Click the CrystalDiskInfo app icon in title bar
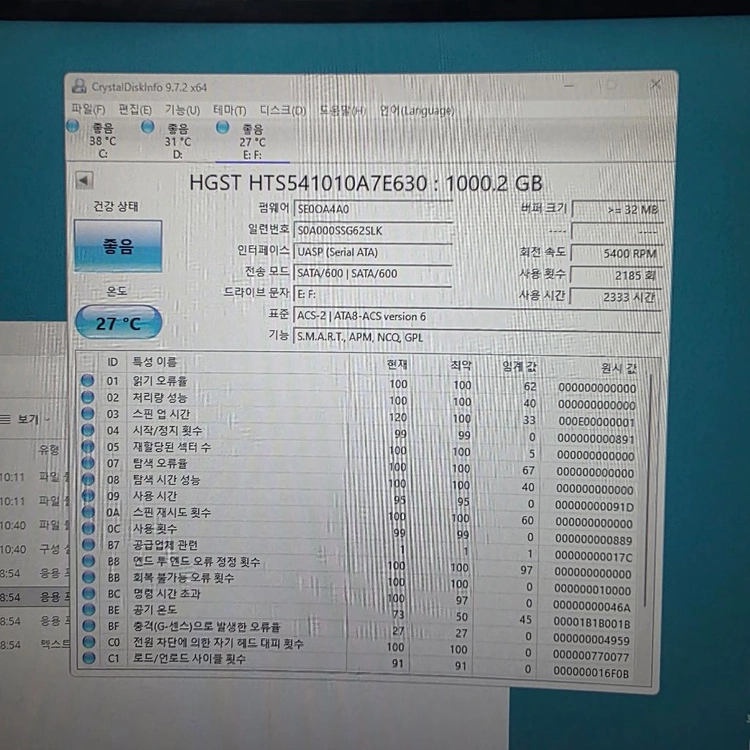750x750 pixels. click(x=78, y=86)
